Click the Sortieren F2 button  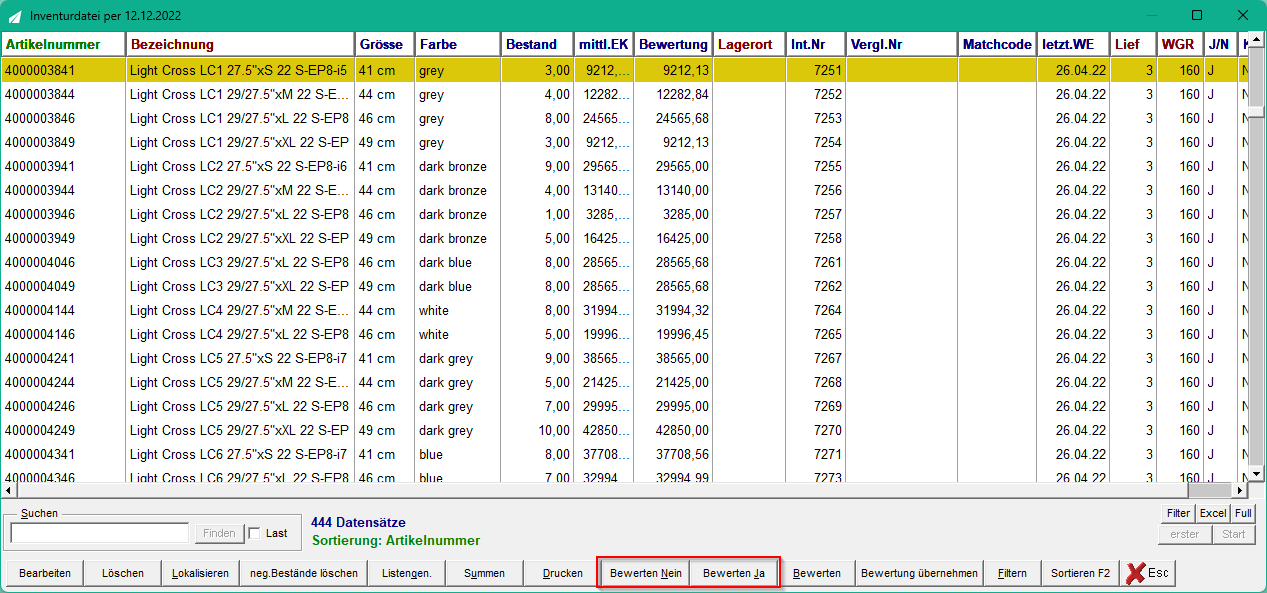pyautogui.click(x=1080, y=573)
